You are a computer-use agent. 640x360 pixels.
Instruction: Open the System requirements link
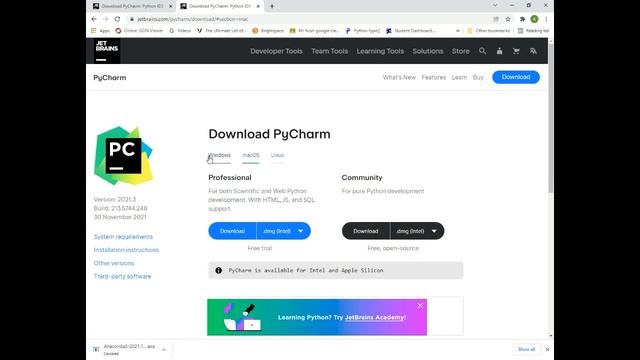[x=123, y=237]
